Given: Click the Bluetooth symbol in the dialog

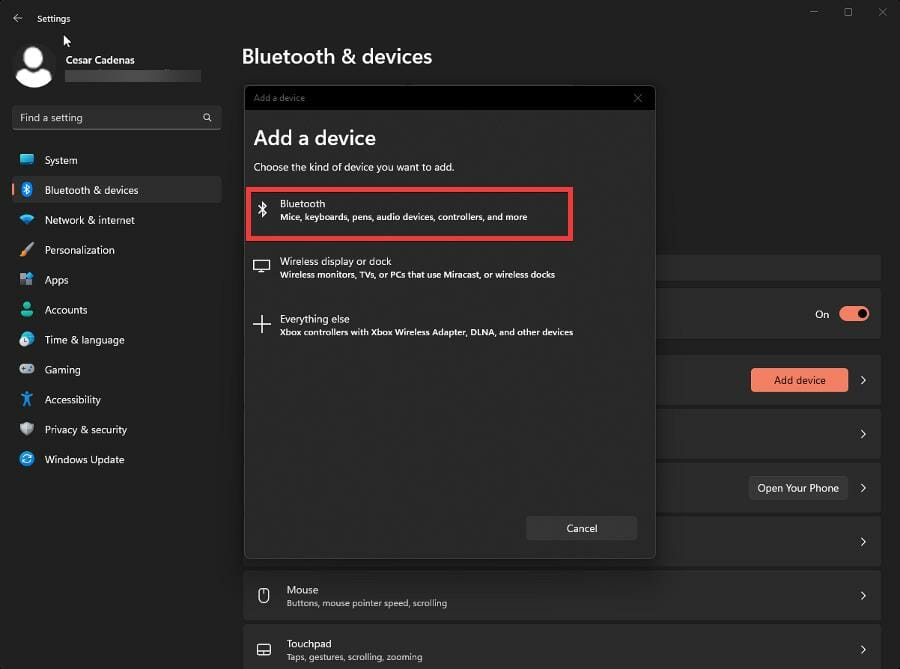Looking at the screenshot, I should tap(262, 210).
